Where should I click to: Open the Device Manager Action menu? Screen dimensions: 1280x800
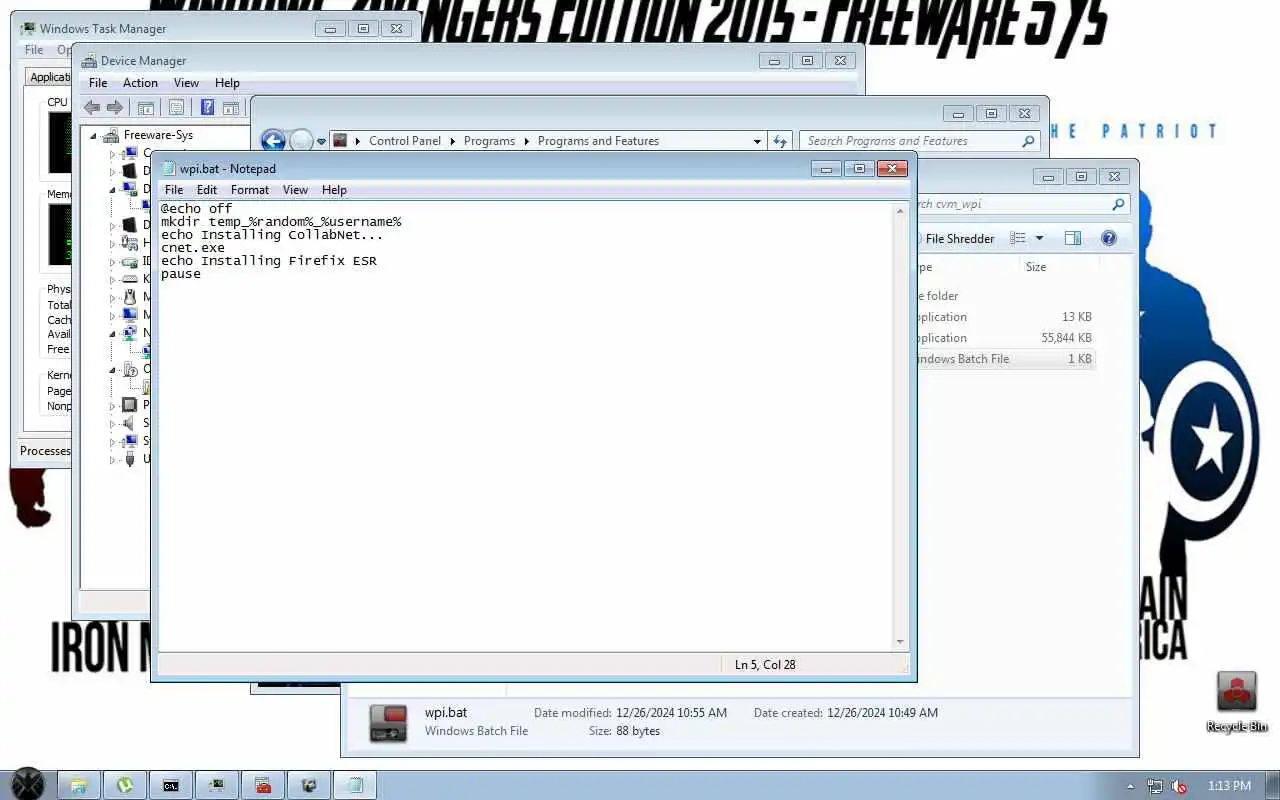click(x=140, y=83)
